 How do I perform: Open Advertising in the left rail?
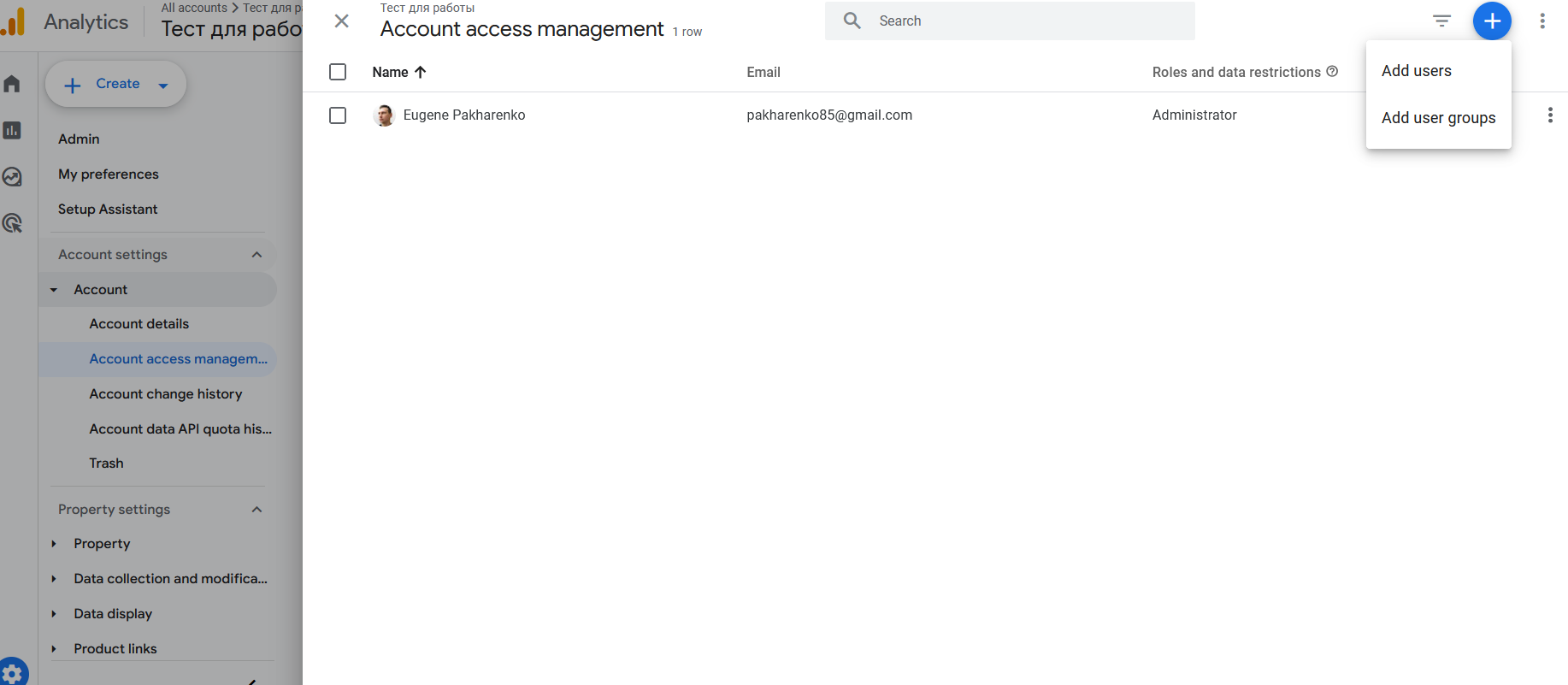click(12, 224)
